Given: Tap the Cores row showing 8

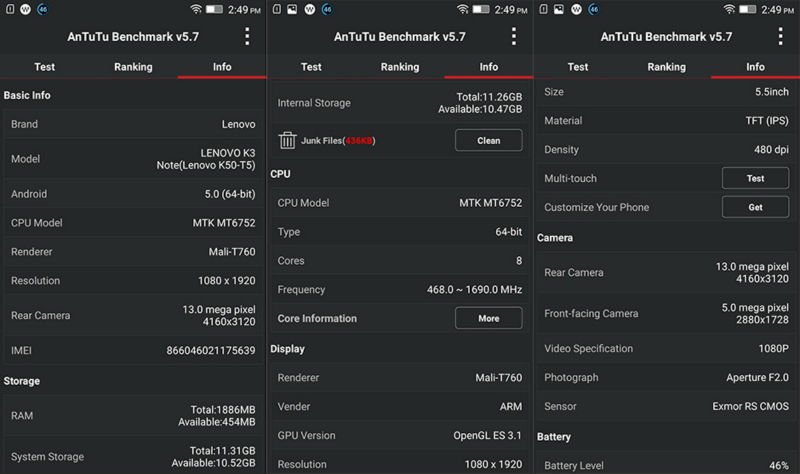Looking at the screenshot, I should tap(400, 260).
